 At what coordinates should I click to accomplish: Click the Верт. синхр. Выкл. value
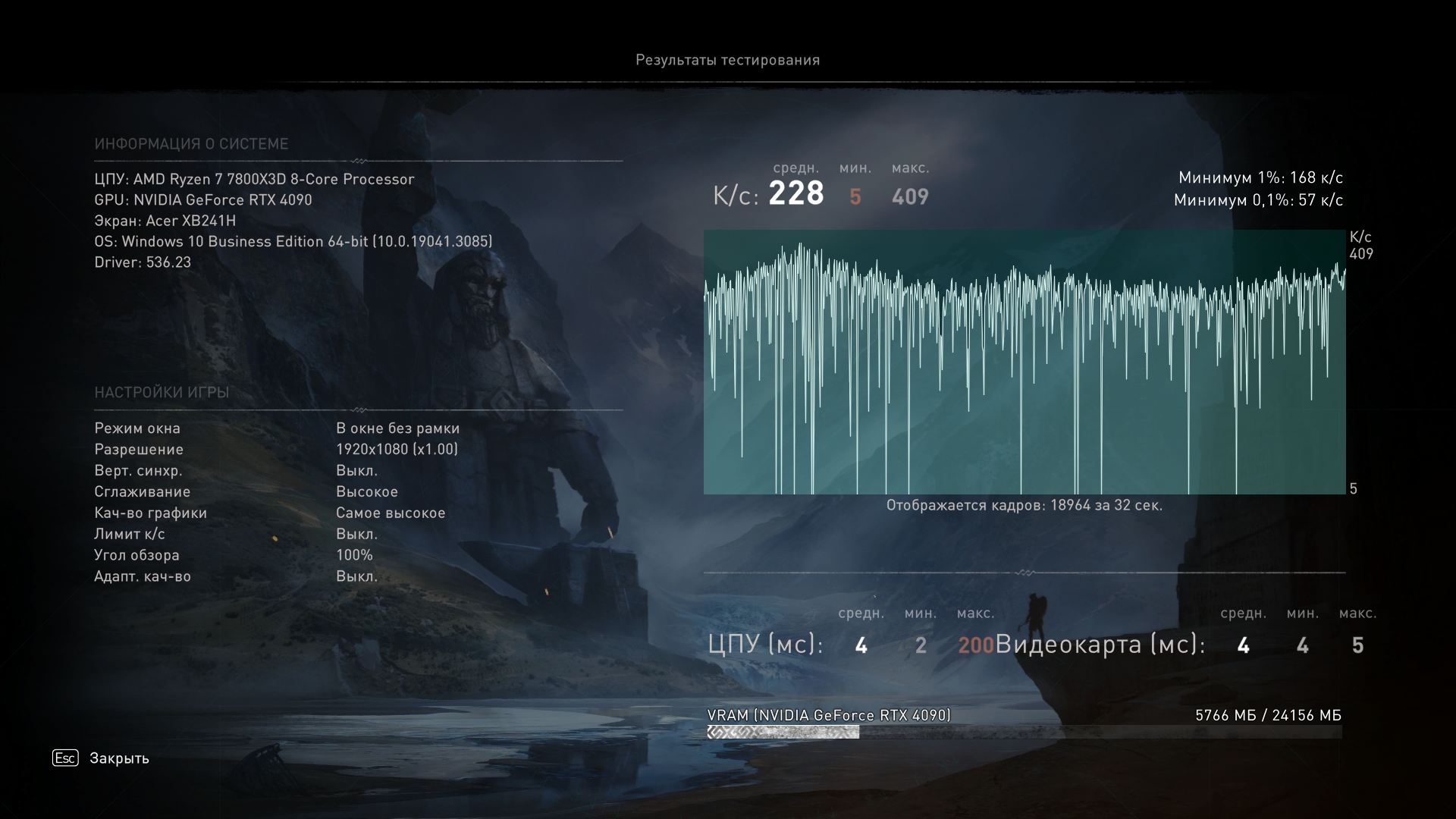click(356, 470)
